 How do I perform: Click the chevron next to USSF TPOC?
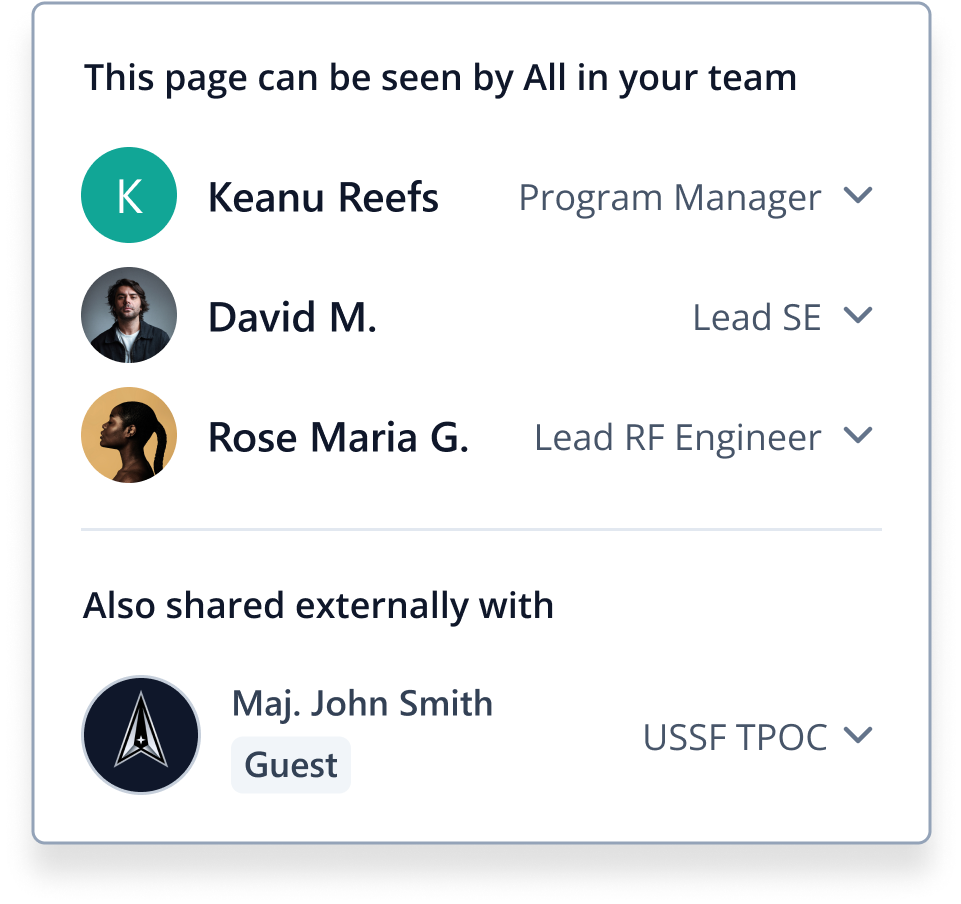[x=858, y=736]
